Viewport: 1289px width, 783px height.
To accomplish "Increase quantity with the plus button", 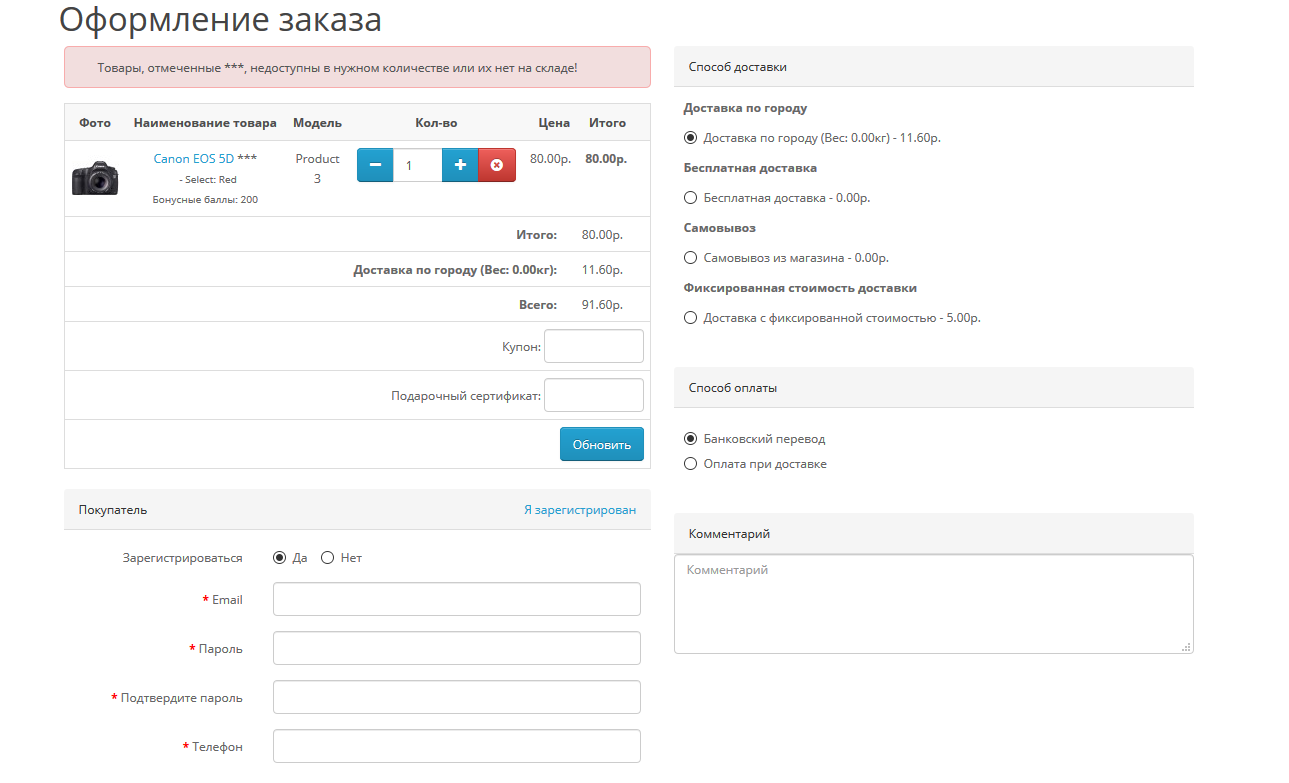I will pos(460,165).
